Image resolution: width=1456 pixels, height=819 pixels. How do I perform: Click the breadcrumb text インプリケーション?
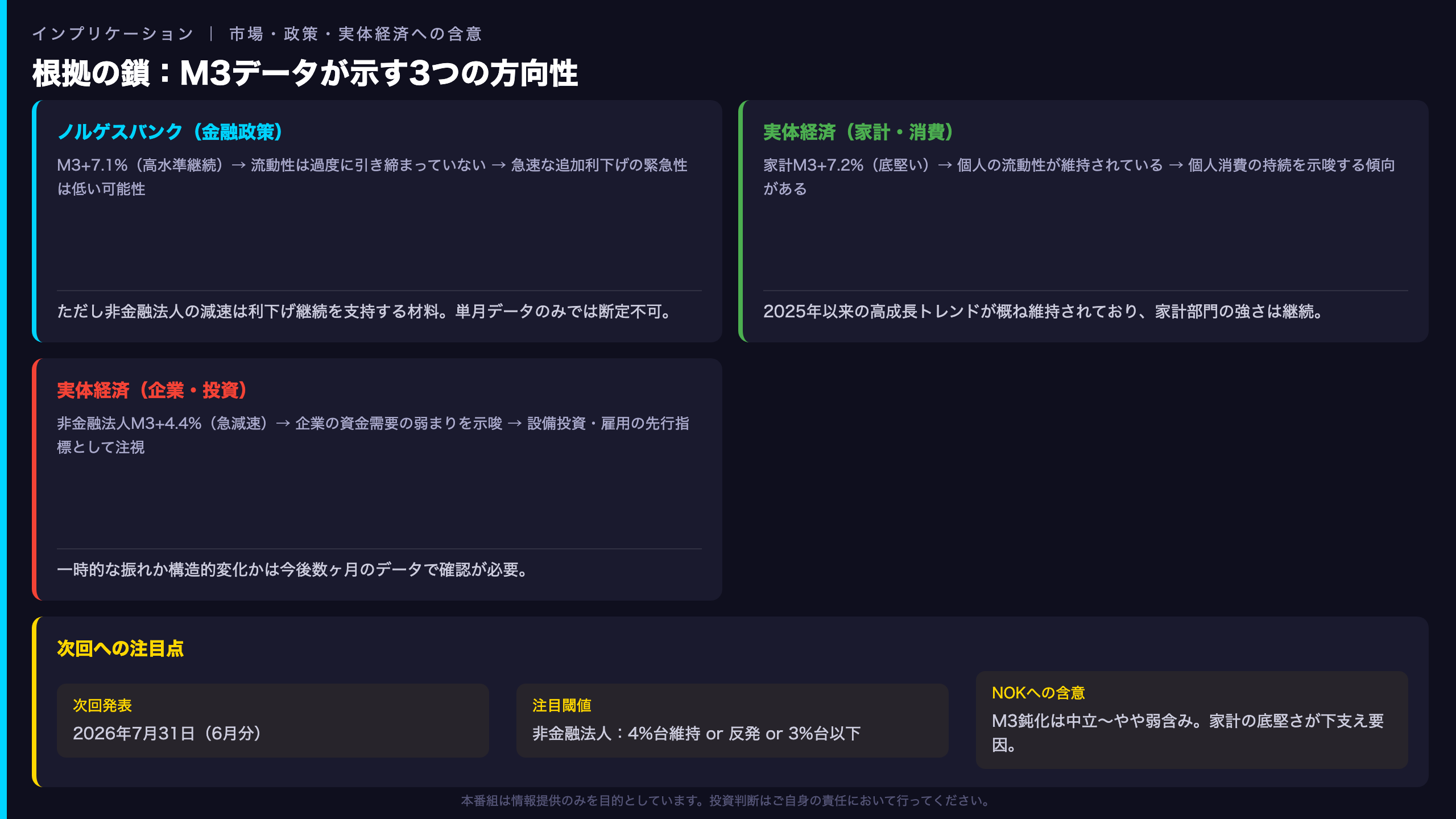(113, 34)
